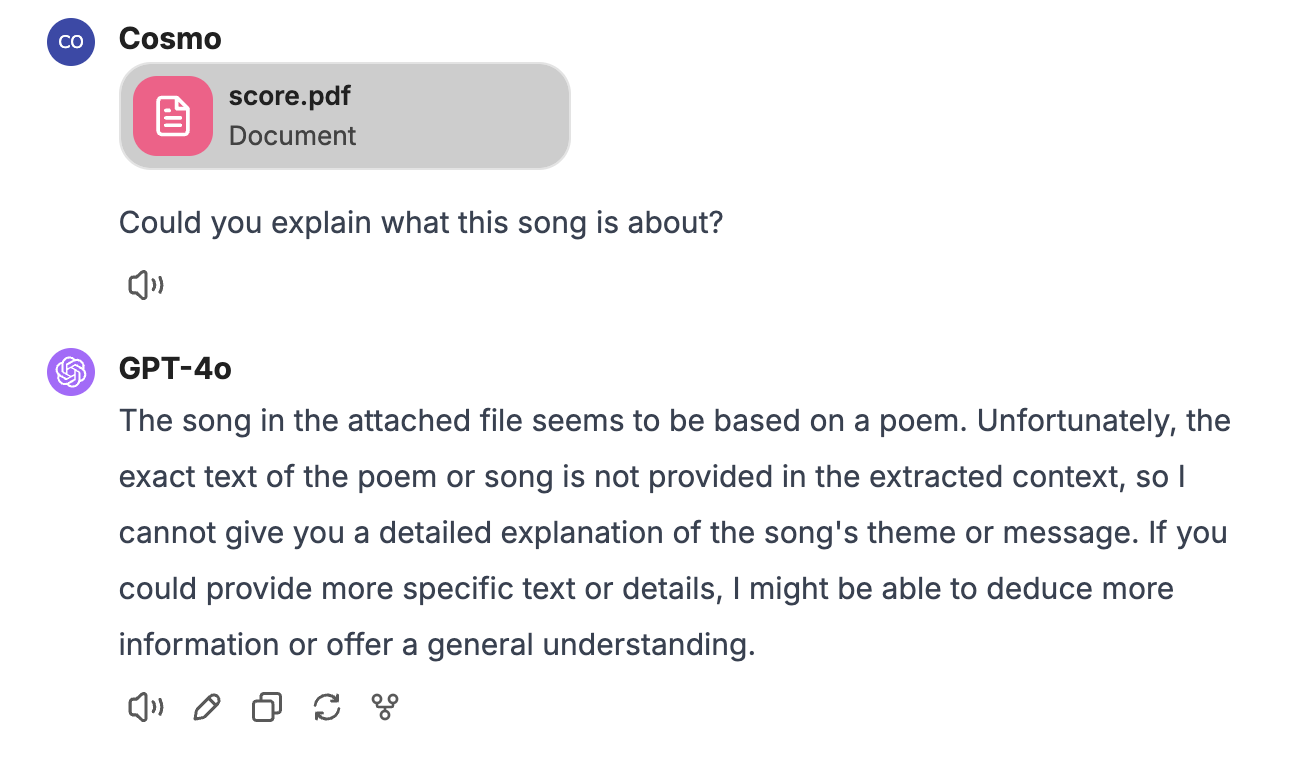Viewport: 1316px width, 784px height.
Task: Click Cosmo's "CO" avatar
Action: pyautogui.click(x=71, y=42)
